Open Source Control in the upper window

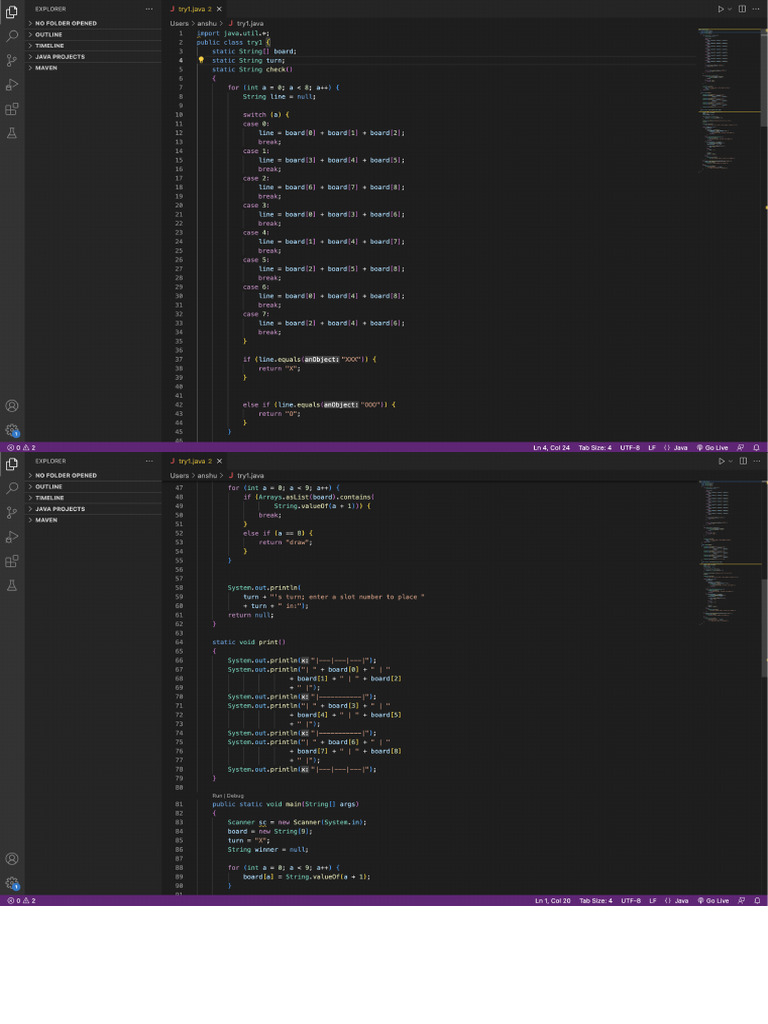(12, 60)
